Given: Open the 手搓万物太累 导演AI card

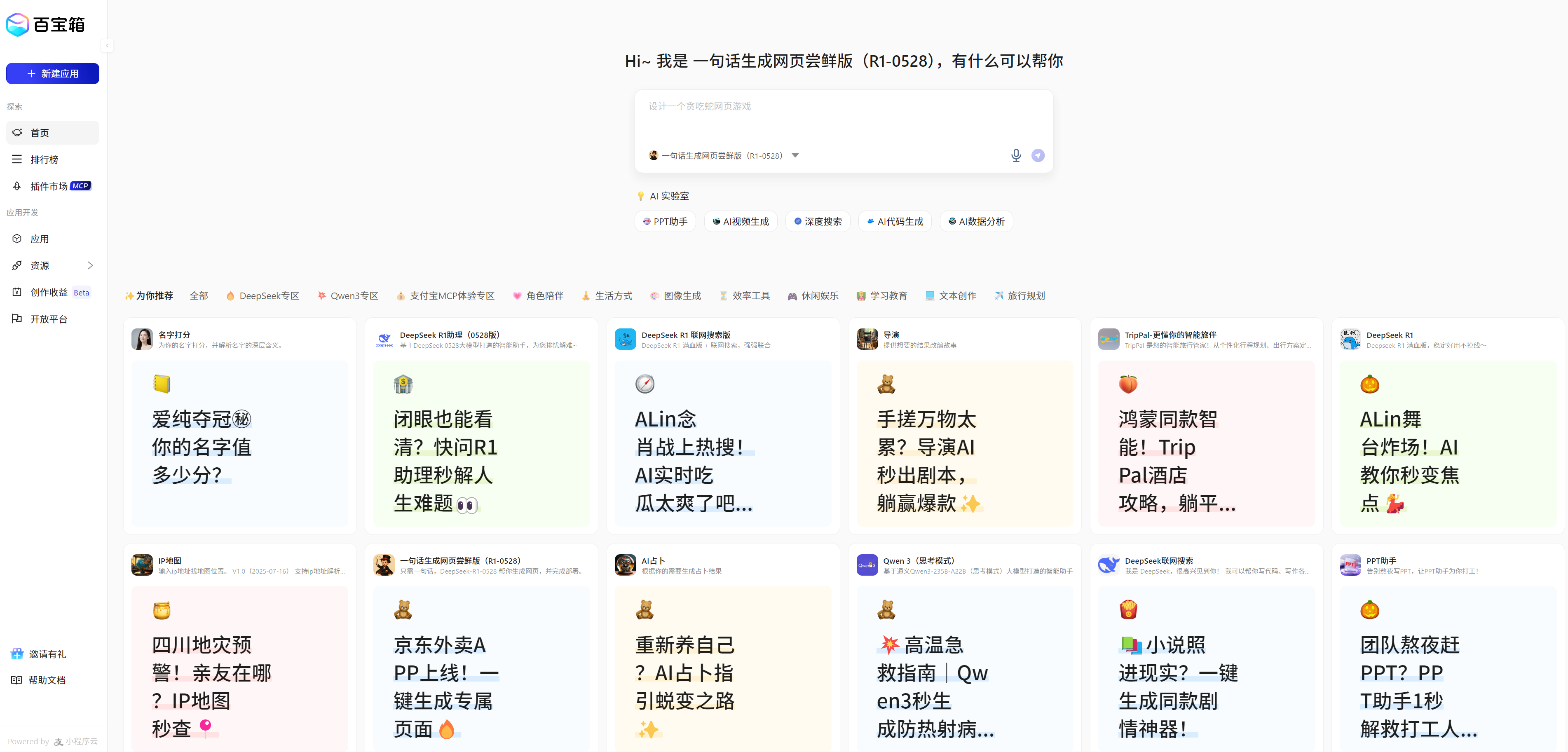Looking at the screenshot, I should [965, 443].
